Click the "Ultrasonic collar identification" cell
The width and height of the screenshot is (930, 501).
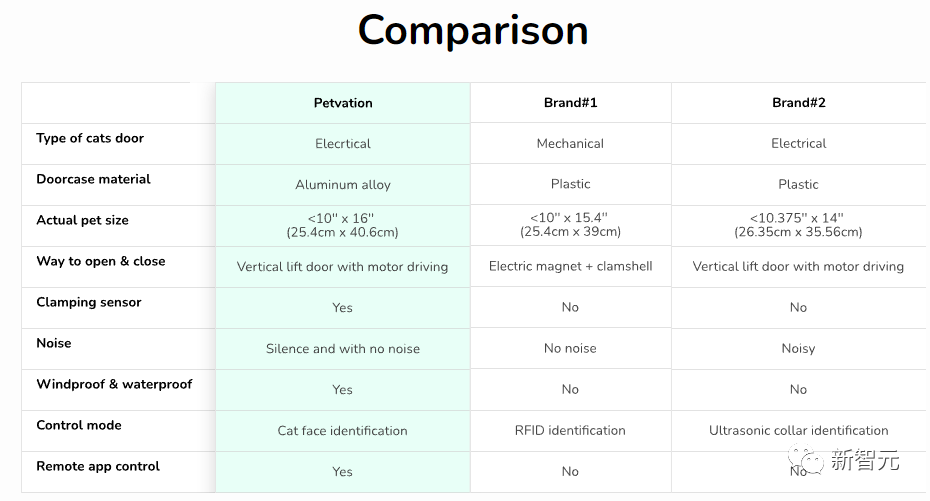(798, 431)
